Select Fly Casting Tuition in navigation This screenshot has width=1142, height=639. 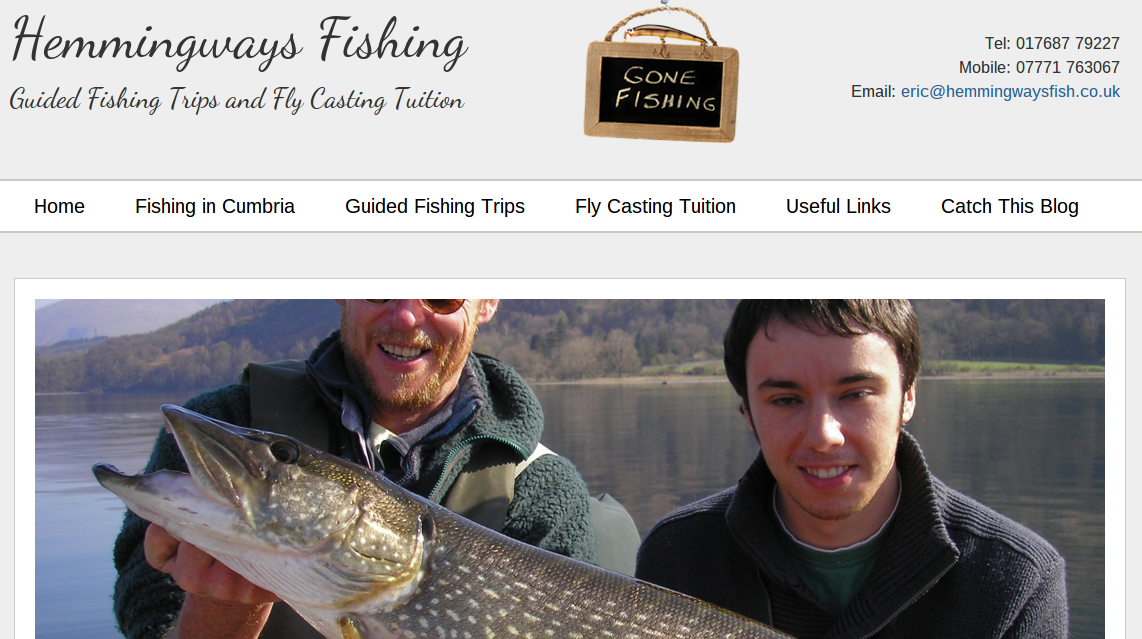coord(655,207)
